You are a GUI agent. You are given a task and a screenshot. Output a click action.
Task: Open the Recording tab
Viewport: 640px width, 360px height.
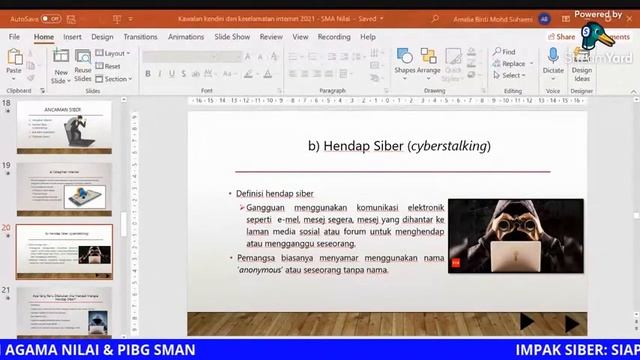pyautogui.click(x=334, y=37)
